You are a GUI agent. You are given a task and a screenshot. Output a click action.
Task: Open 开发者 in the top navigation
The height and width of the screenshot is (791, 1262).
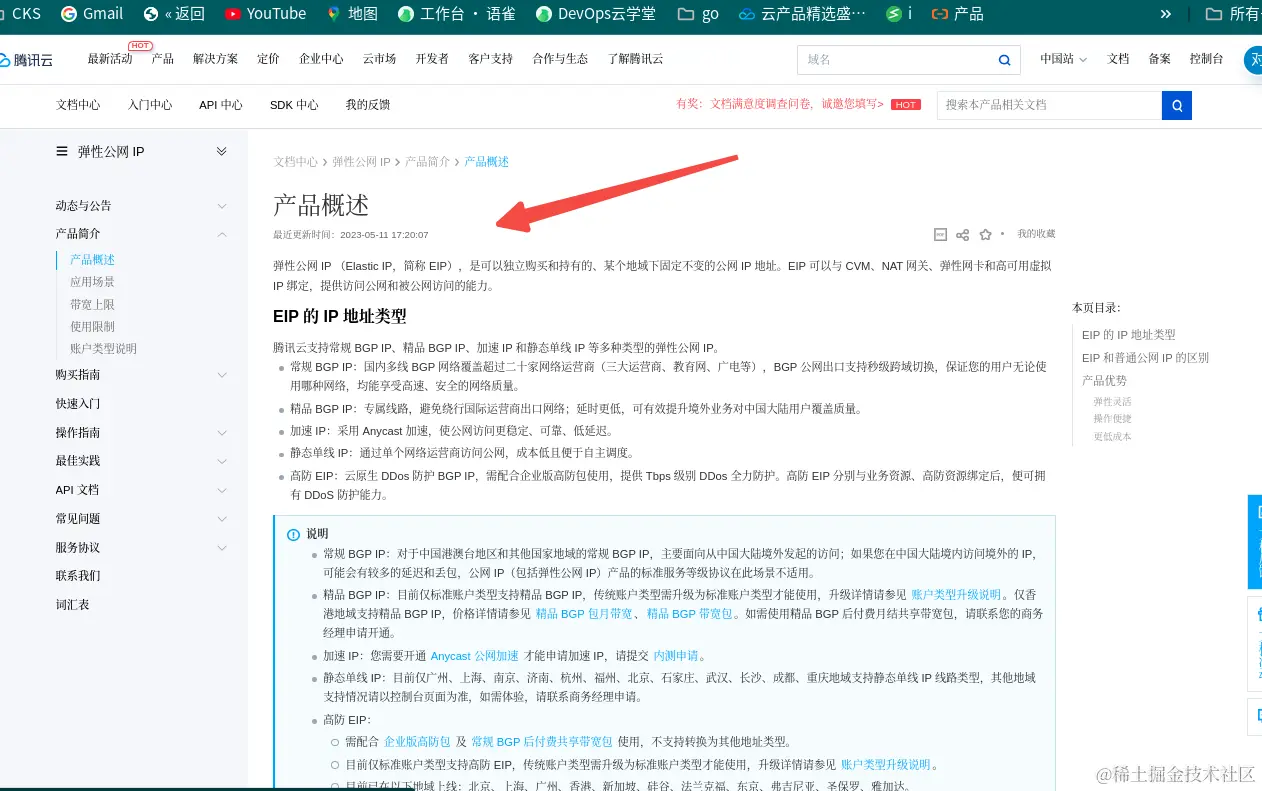pyautogui.click(x=432, y=59)
